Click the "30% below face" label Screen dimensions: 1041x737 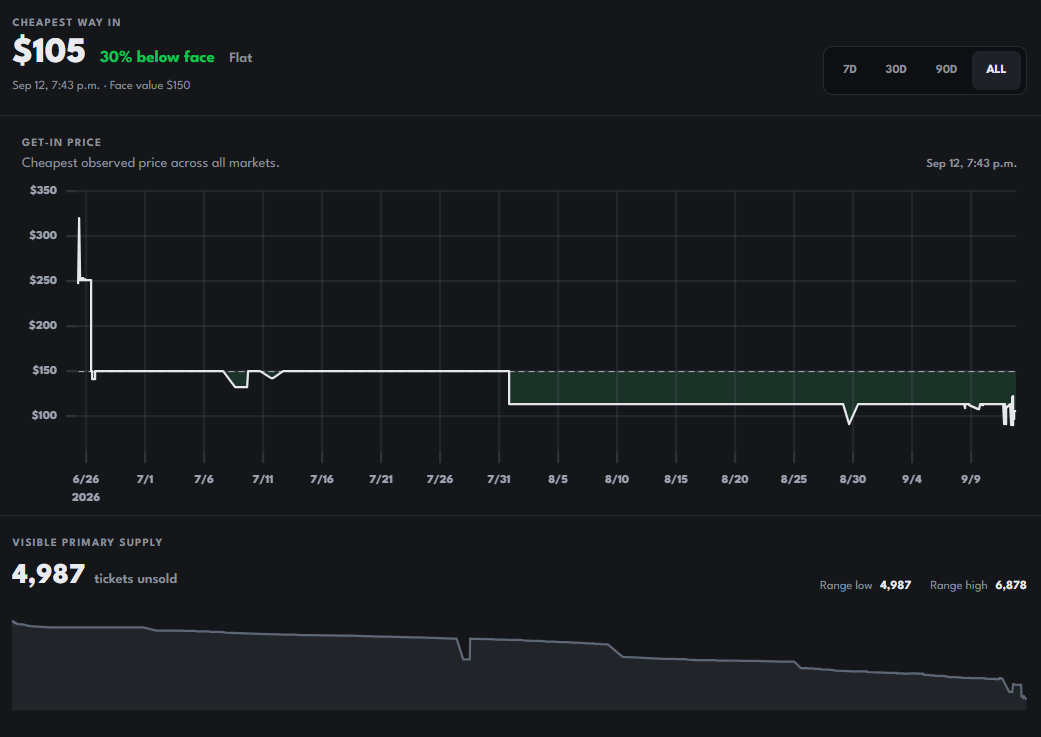[157, 58]
